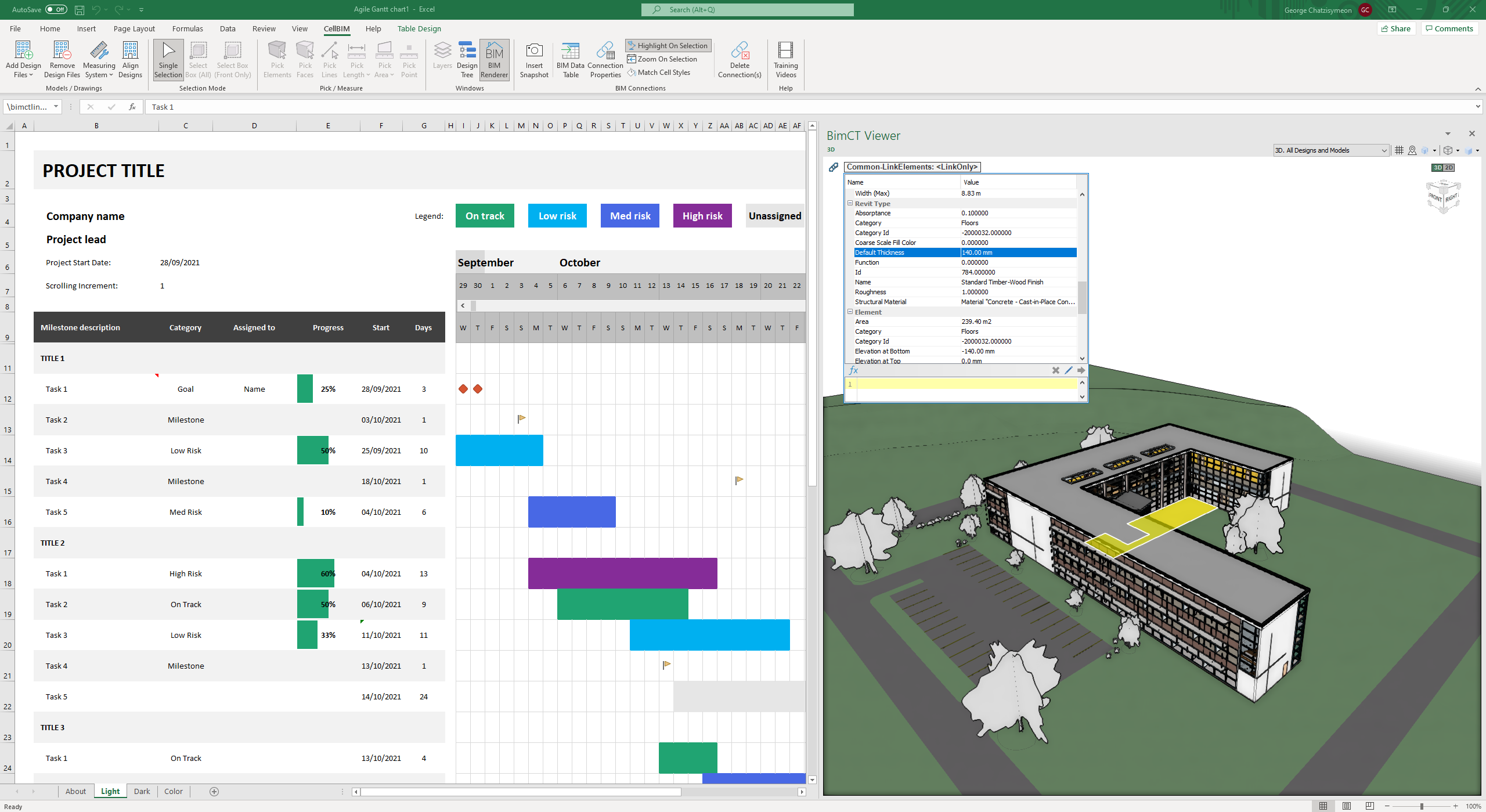This screenshot has width=1486, height=812.
Task: Expand the Name Box dropdown
Action: [x=56, y=107]
